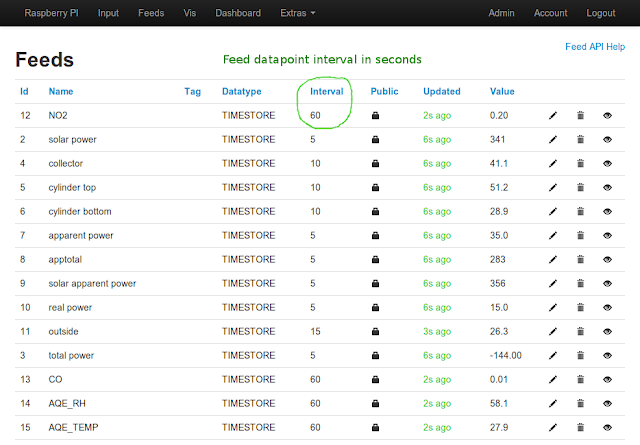Sort feeds by Interval column

(x=327, y=91)
